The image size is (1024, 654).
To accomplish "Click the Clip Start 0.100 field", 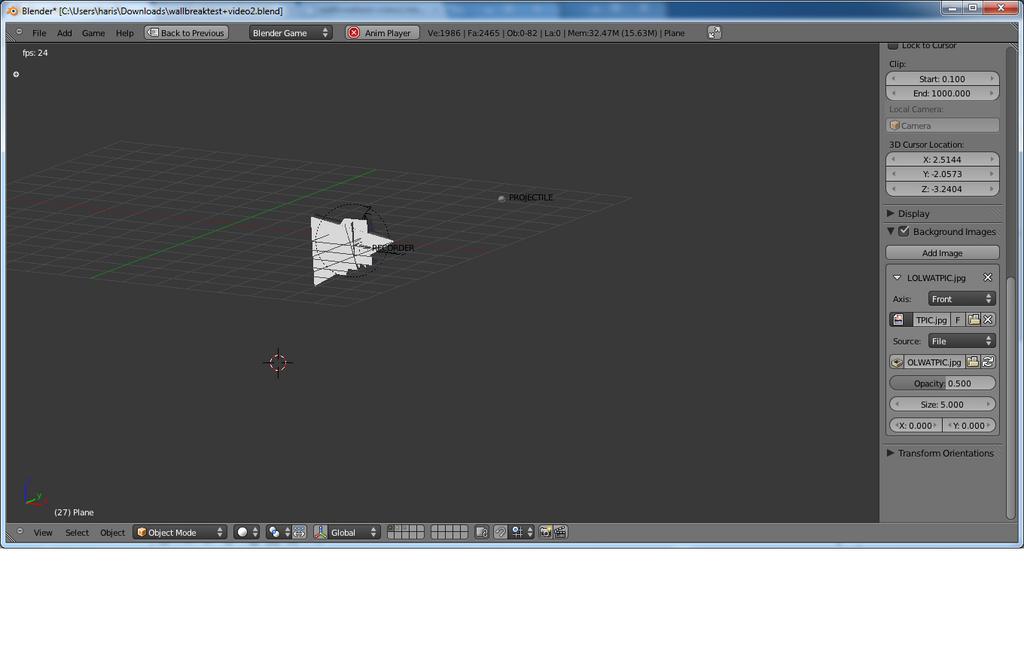I will pyautogui.click(x=942, y=78).
